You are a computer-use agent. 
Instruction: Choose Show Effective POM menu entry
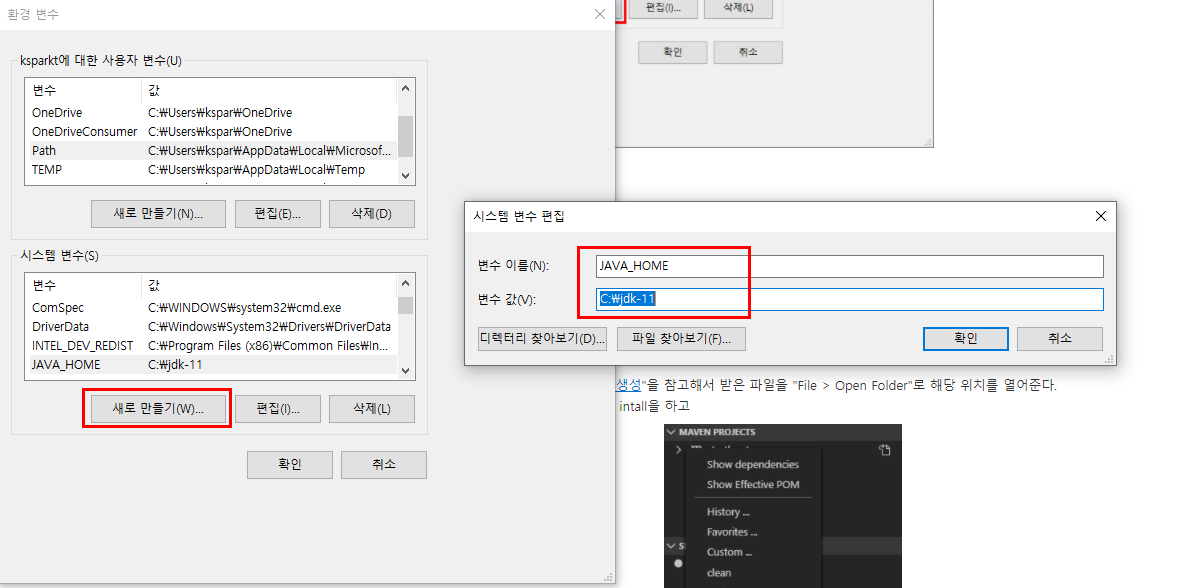click(752, 484)
